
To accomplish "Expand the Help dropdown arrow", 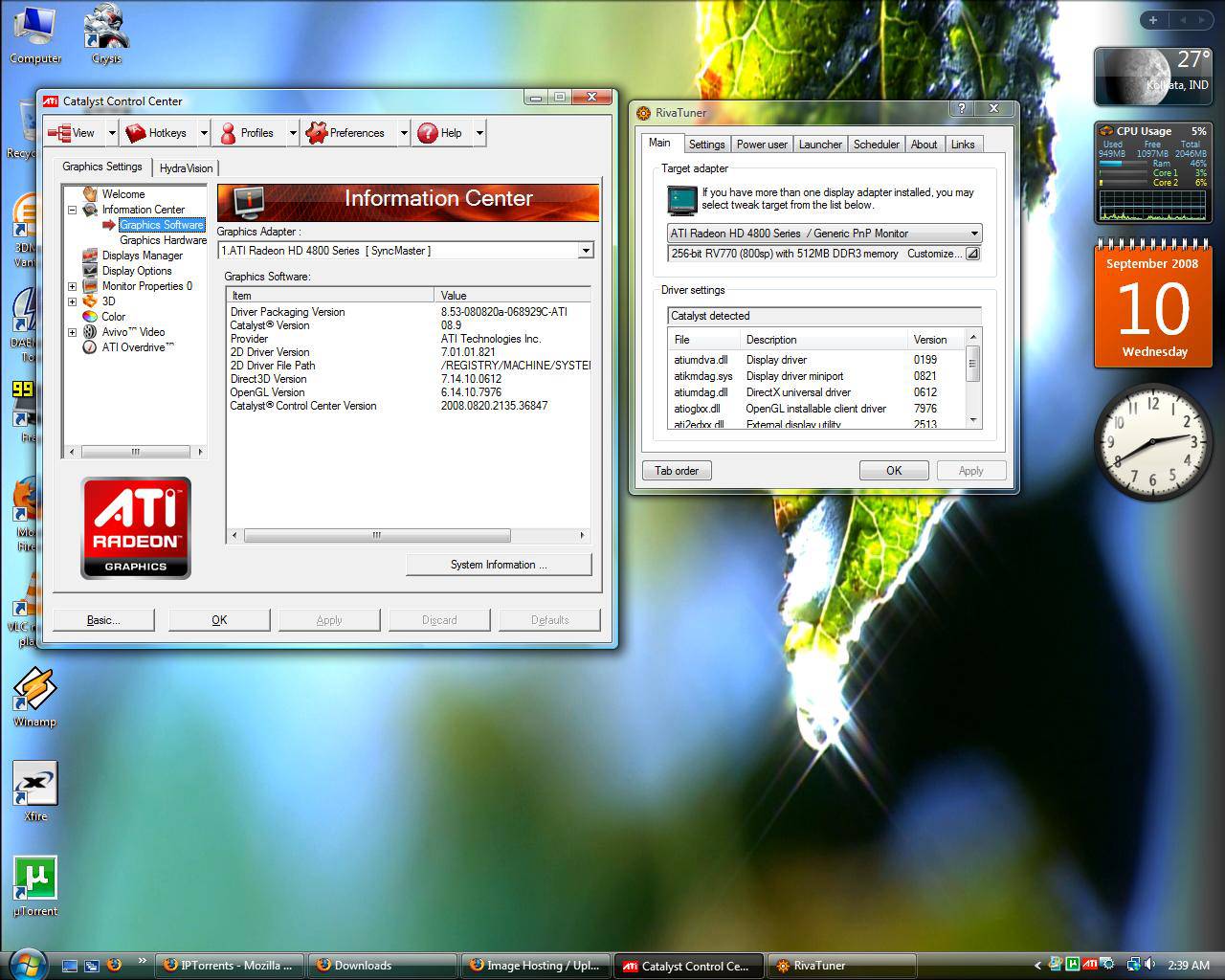I will [479, 133].
